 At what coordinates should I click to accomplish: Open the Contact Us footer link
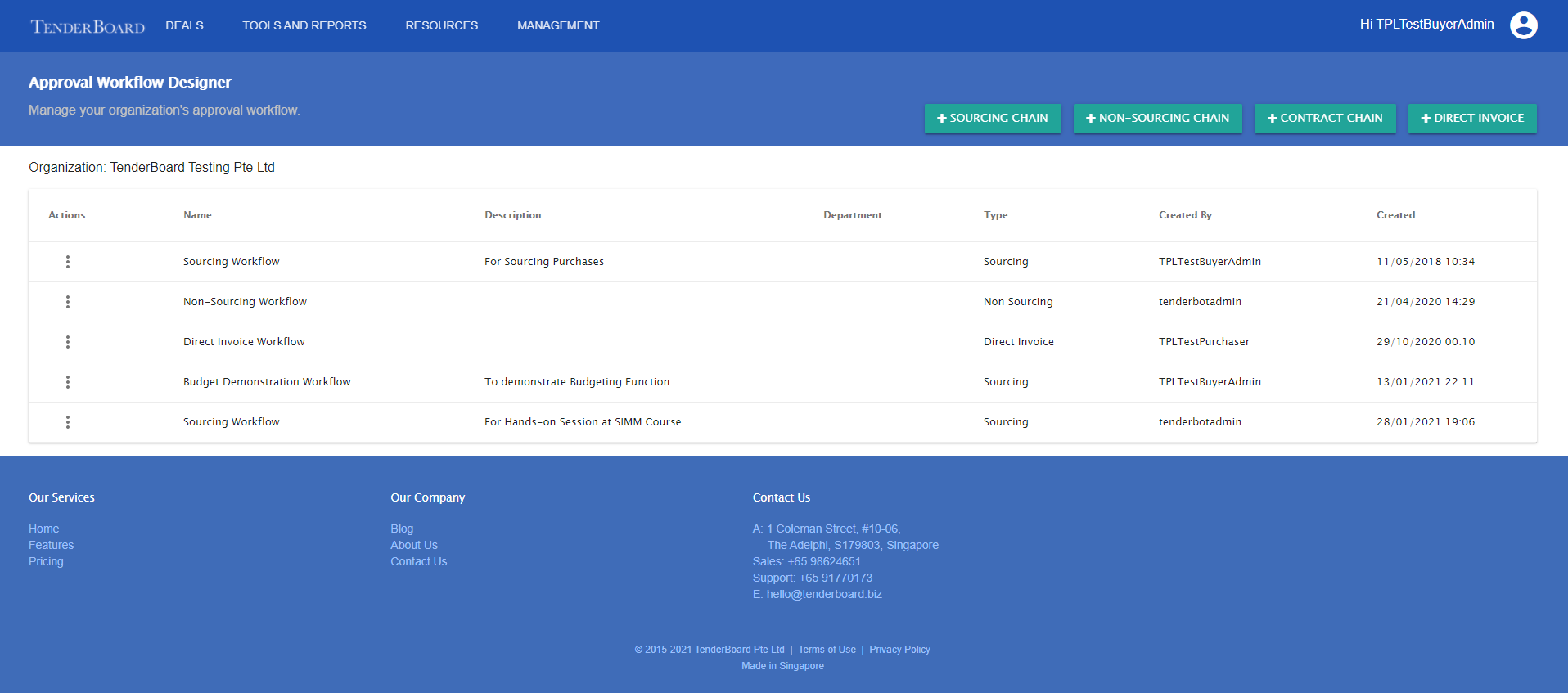(419, 561)
